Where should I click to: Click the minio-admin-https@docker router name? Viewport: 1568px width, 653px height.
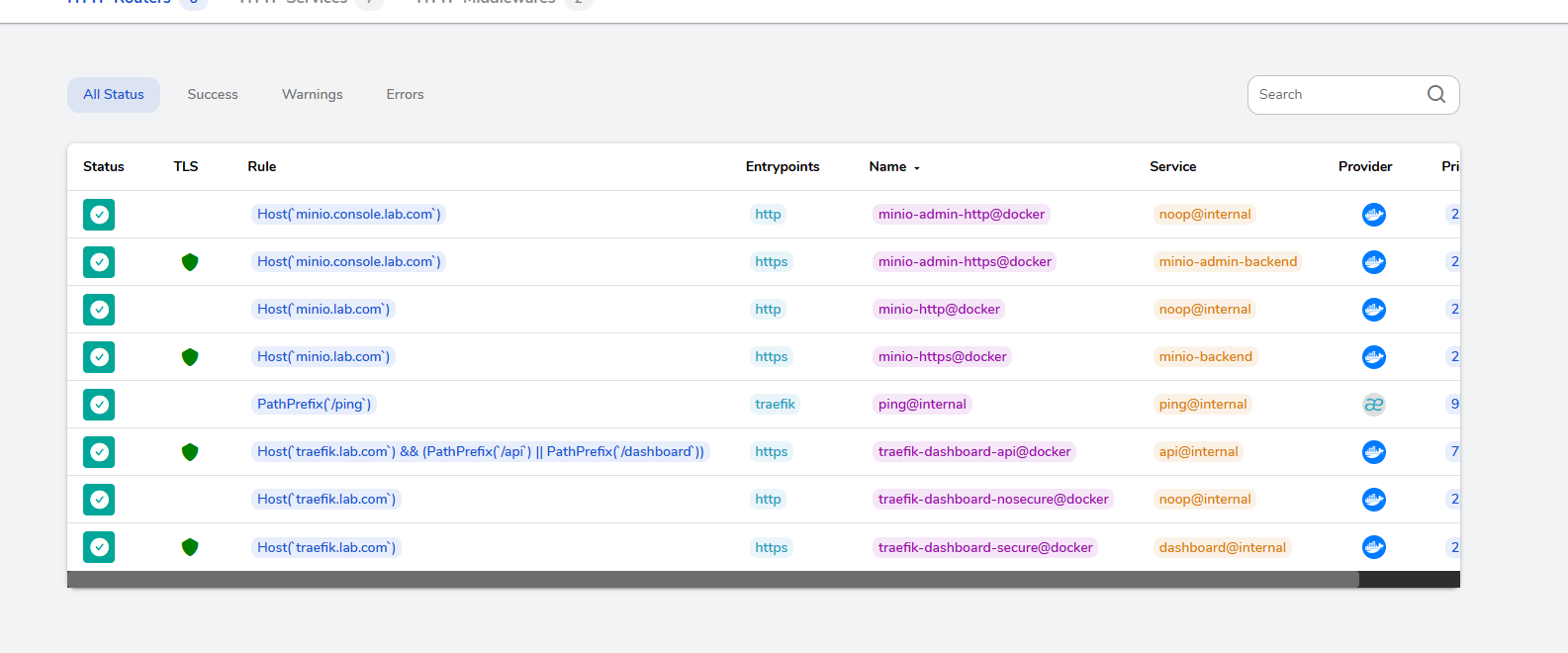click(965, 262)
